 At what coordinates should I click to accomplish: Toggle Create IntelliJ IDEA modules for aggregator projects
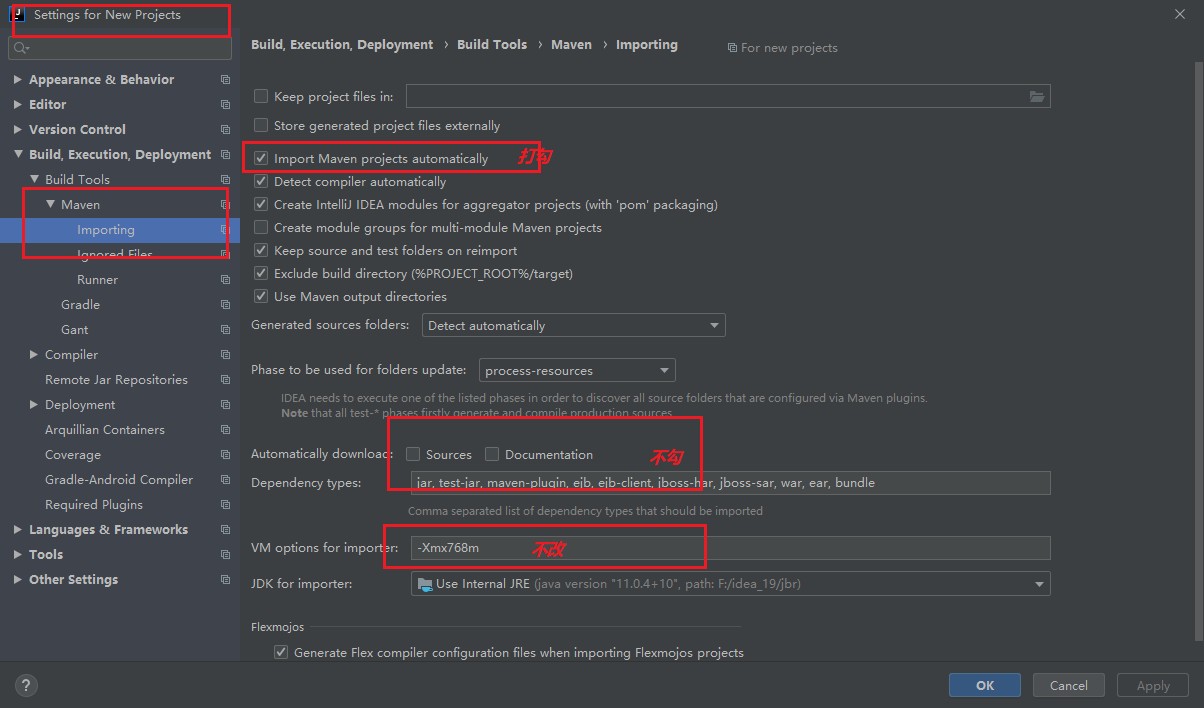coord(261,205)
